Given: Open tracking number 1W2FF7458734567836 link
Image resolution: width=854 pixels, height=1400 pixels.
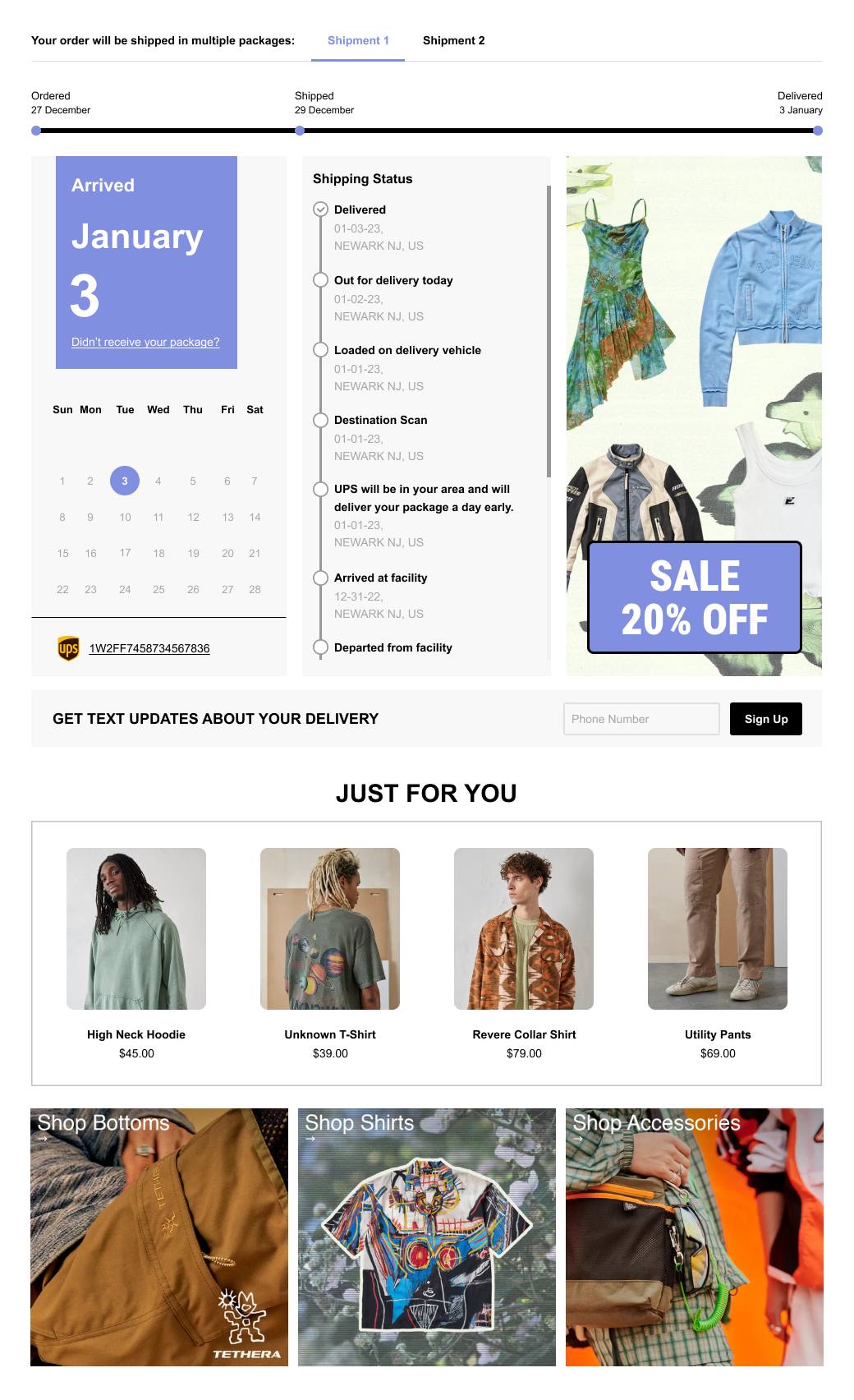Looking at the screenshot, I should pos(149,648).
